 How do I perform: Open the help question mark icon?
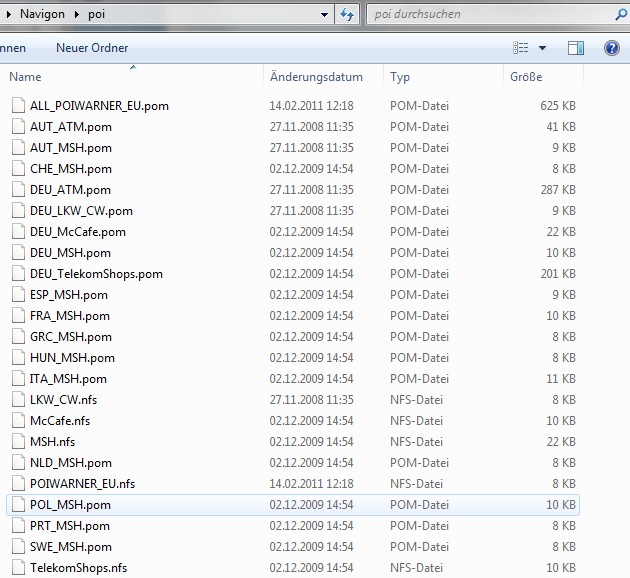pos(612,48)
